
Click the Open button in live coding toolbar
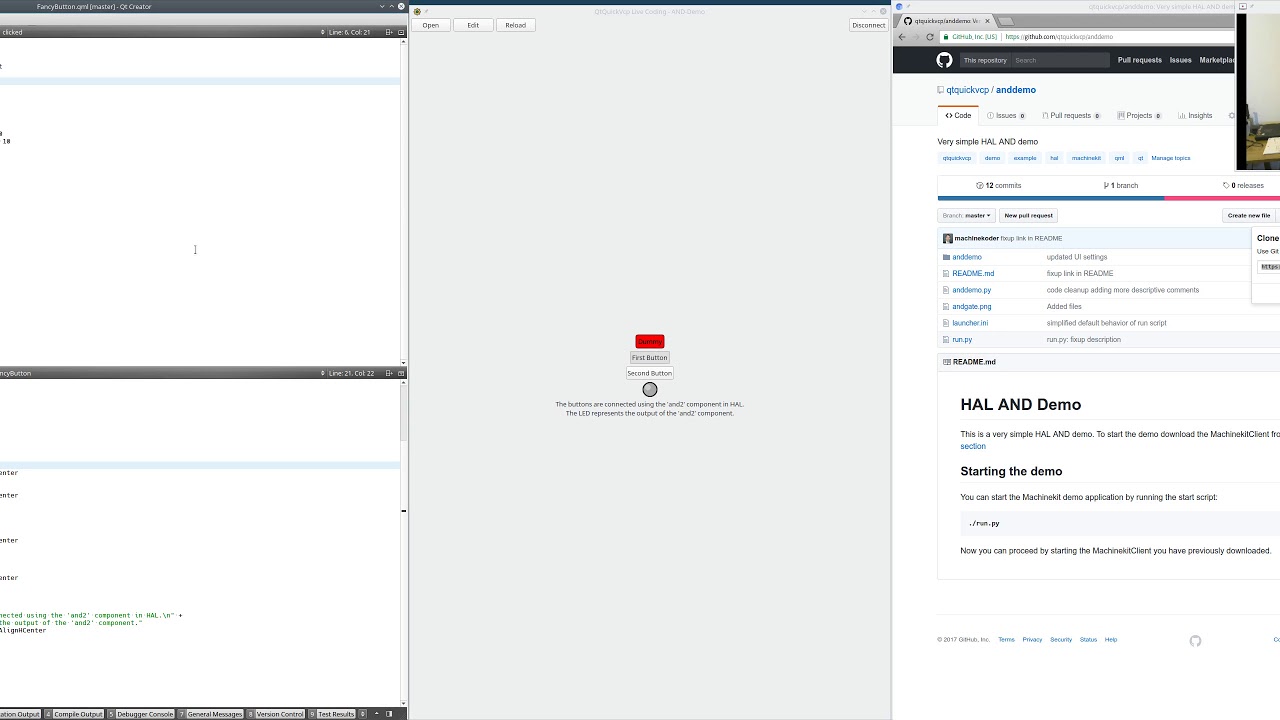tap(430, 25)
